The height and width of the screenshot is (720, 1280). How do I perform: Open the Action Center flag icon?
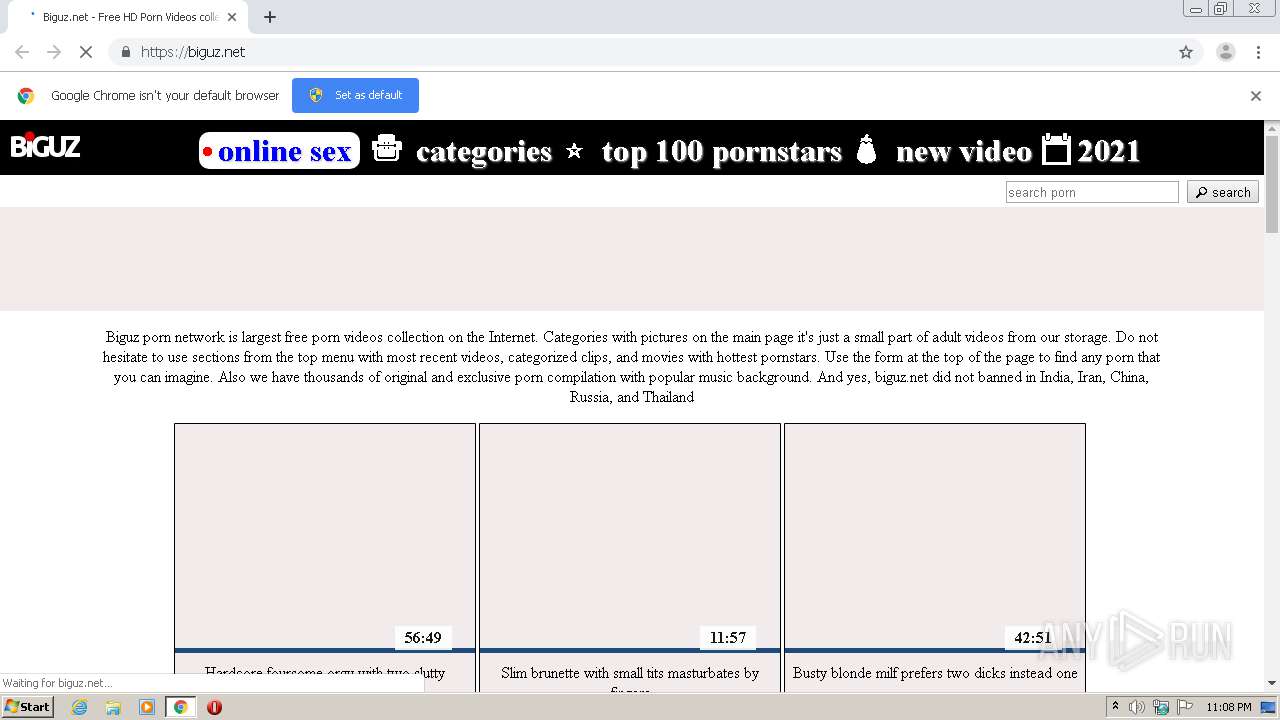[x=1183, y=707]
